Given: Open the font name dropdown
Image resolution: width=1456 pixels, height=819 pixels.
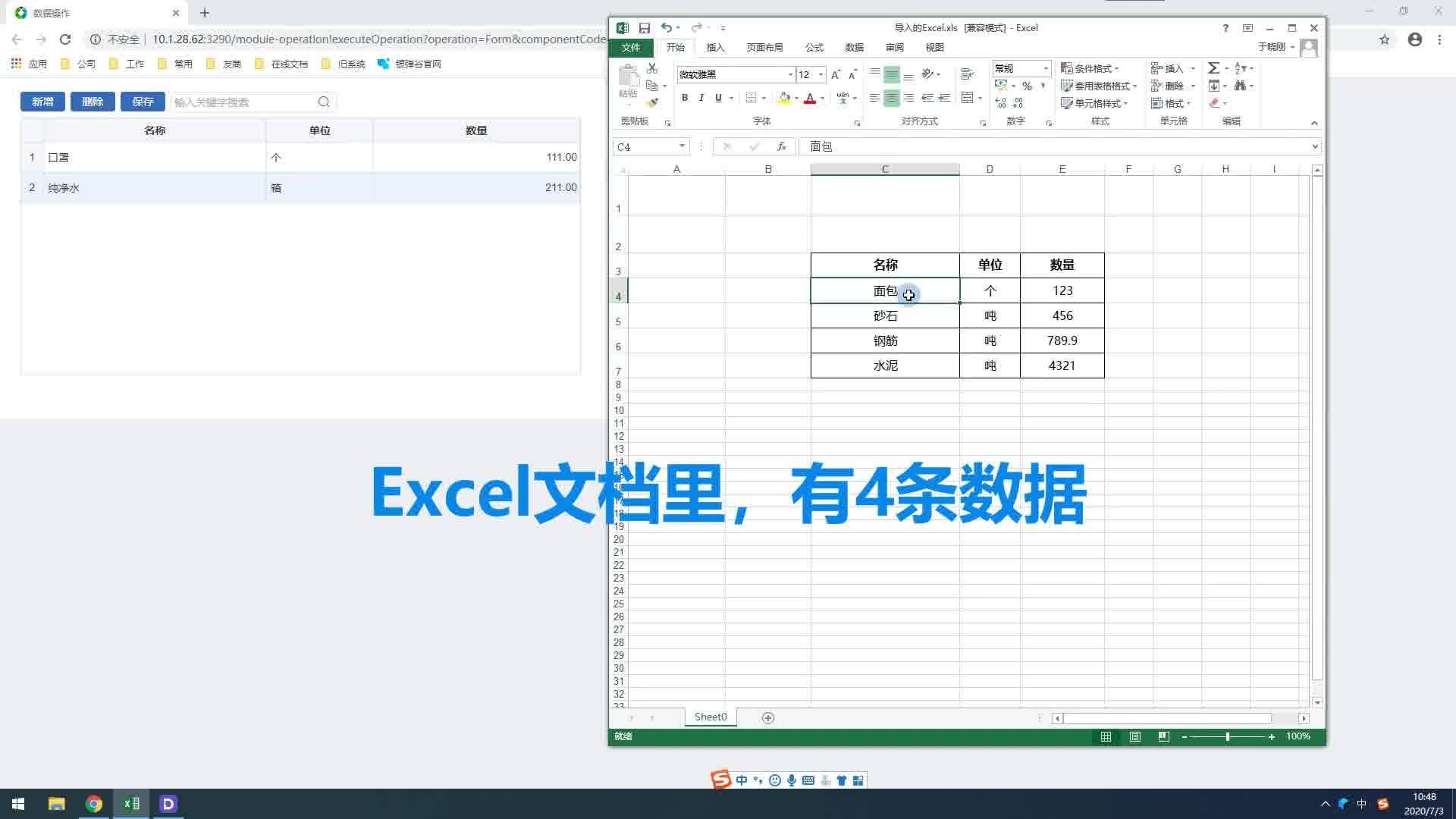Looking at the screenshot, I should tap(790, 74).
